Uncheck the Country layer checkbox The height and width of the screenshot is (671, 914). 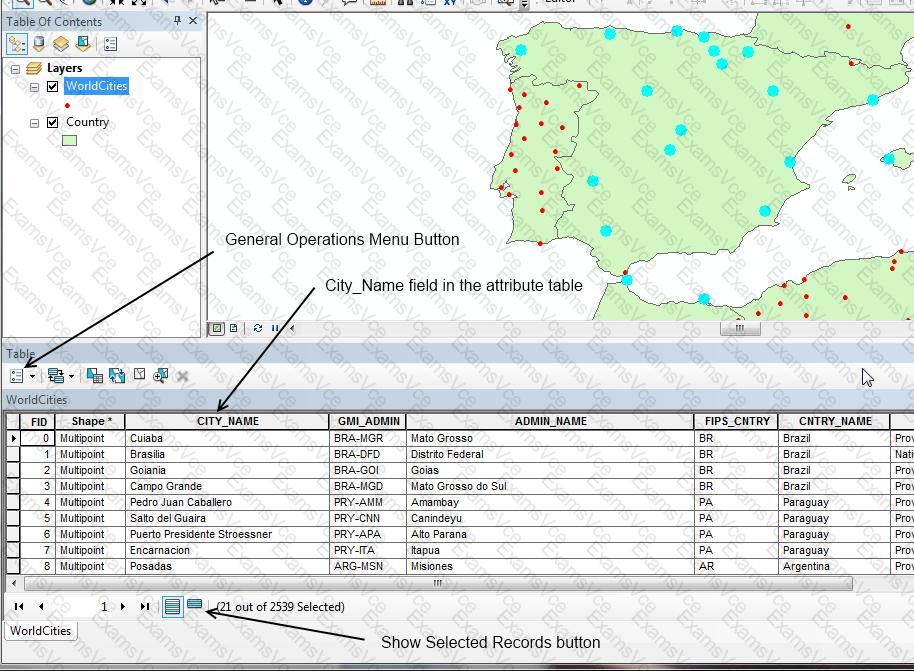click(53, 123)
